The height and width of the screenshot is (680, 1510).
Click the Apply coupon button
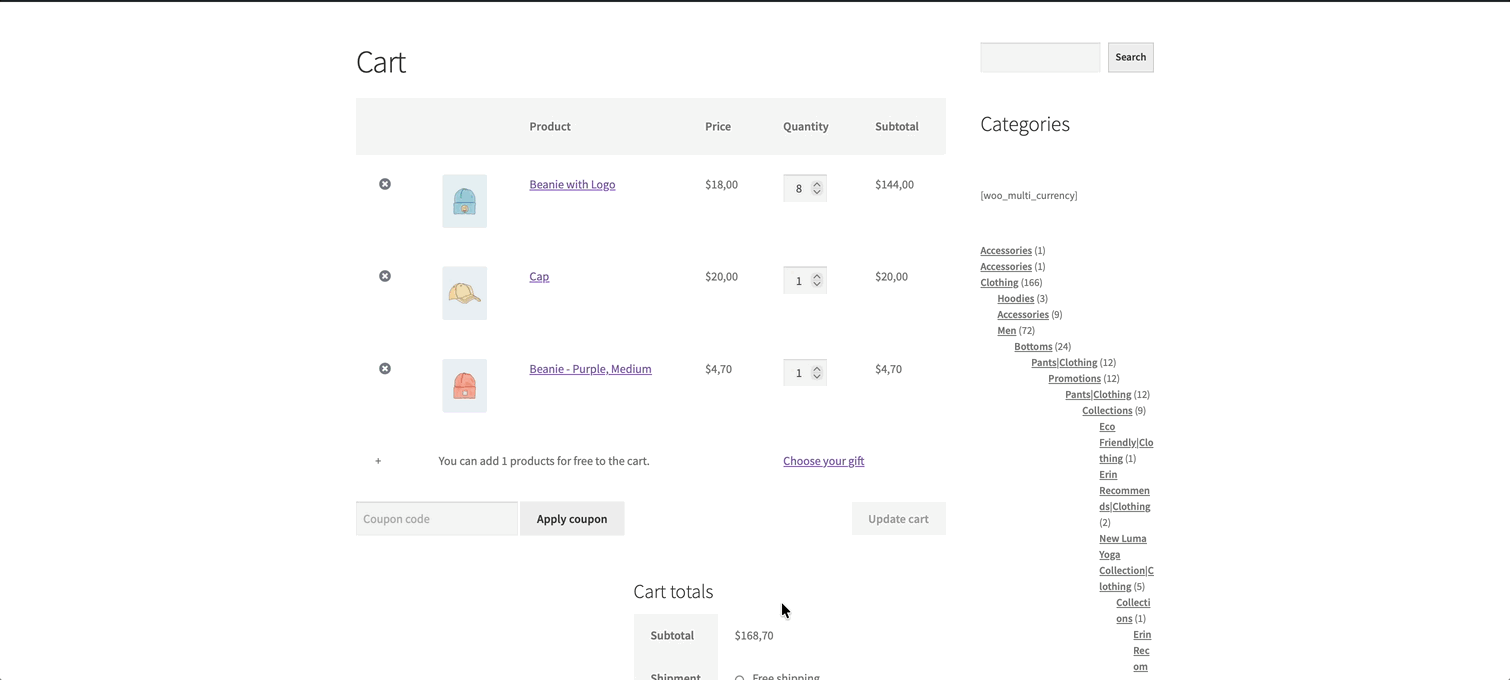[572, 519]
